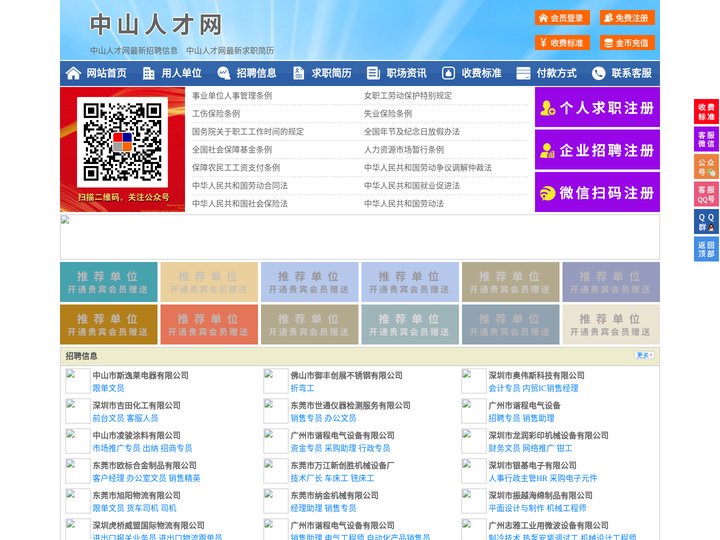The height and width of the screenshot is (540, 720).
Task: Open 中山市斯逸莱电器有限公司 company link
Action: pyautogui.click(x=141, y=375)
